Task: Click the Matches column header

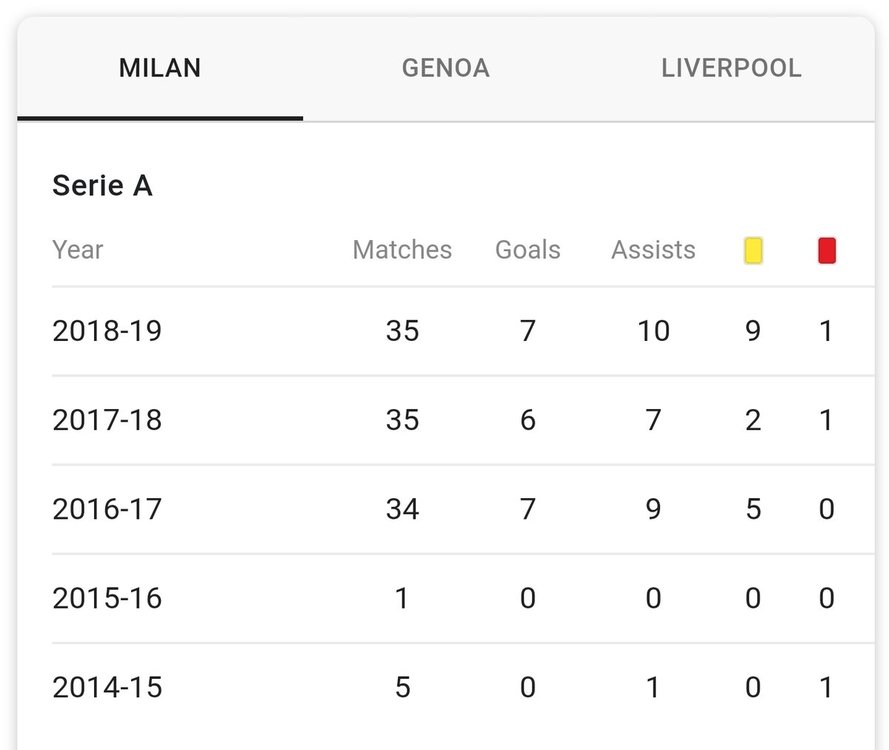Action: [402, 250]
